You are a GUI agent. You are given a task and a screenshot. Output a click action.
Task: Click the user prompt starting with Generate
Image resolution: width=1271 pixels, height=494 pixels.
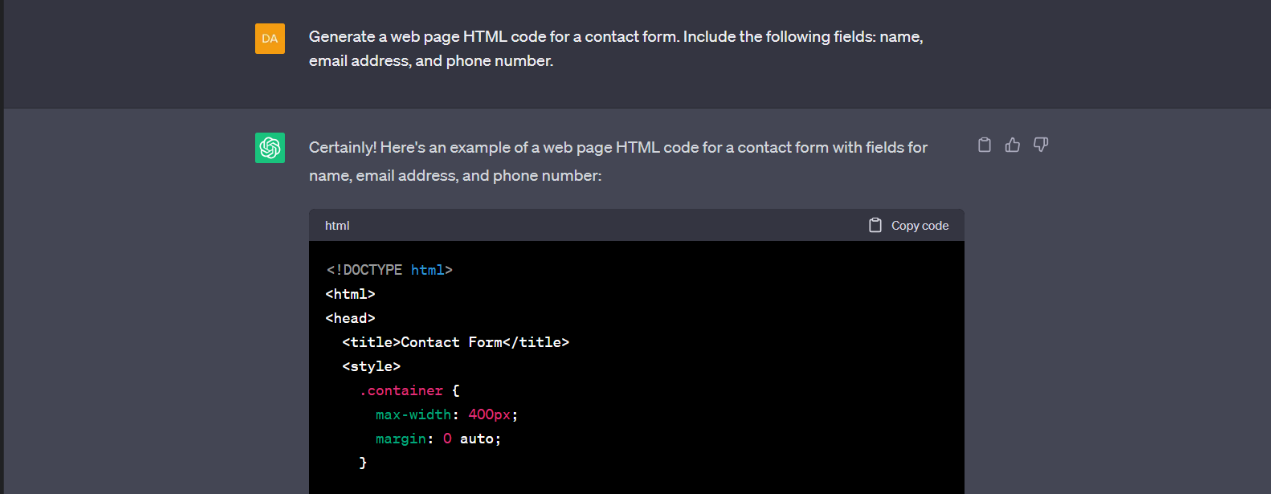[x=616, y=49]
